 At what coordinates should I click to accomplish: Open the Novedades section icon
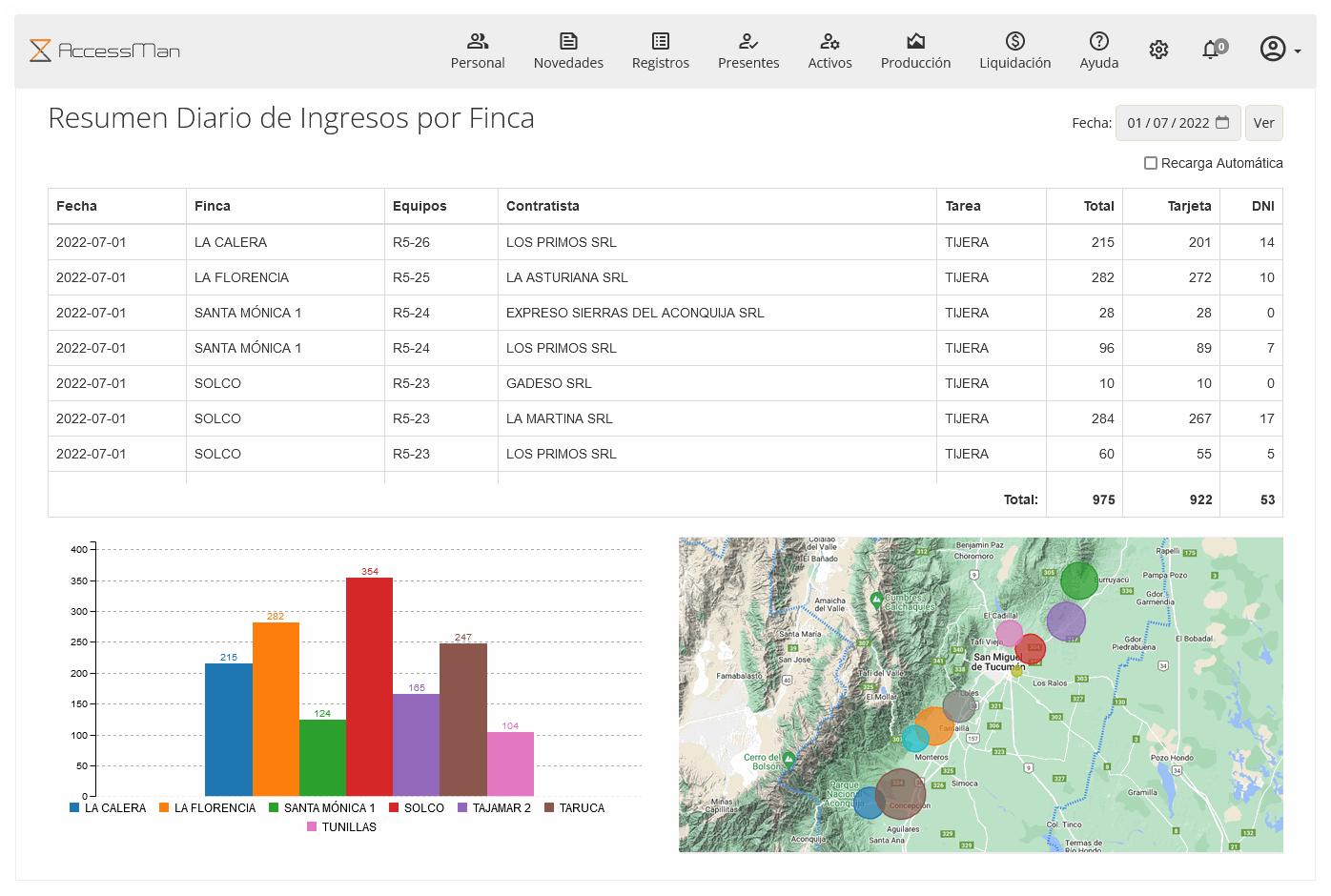click(x=568, y=41)
